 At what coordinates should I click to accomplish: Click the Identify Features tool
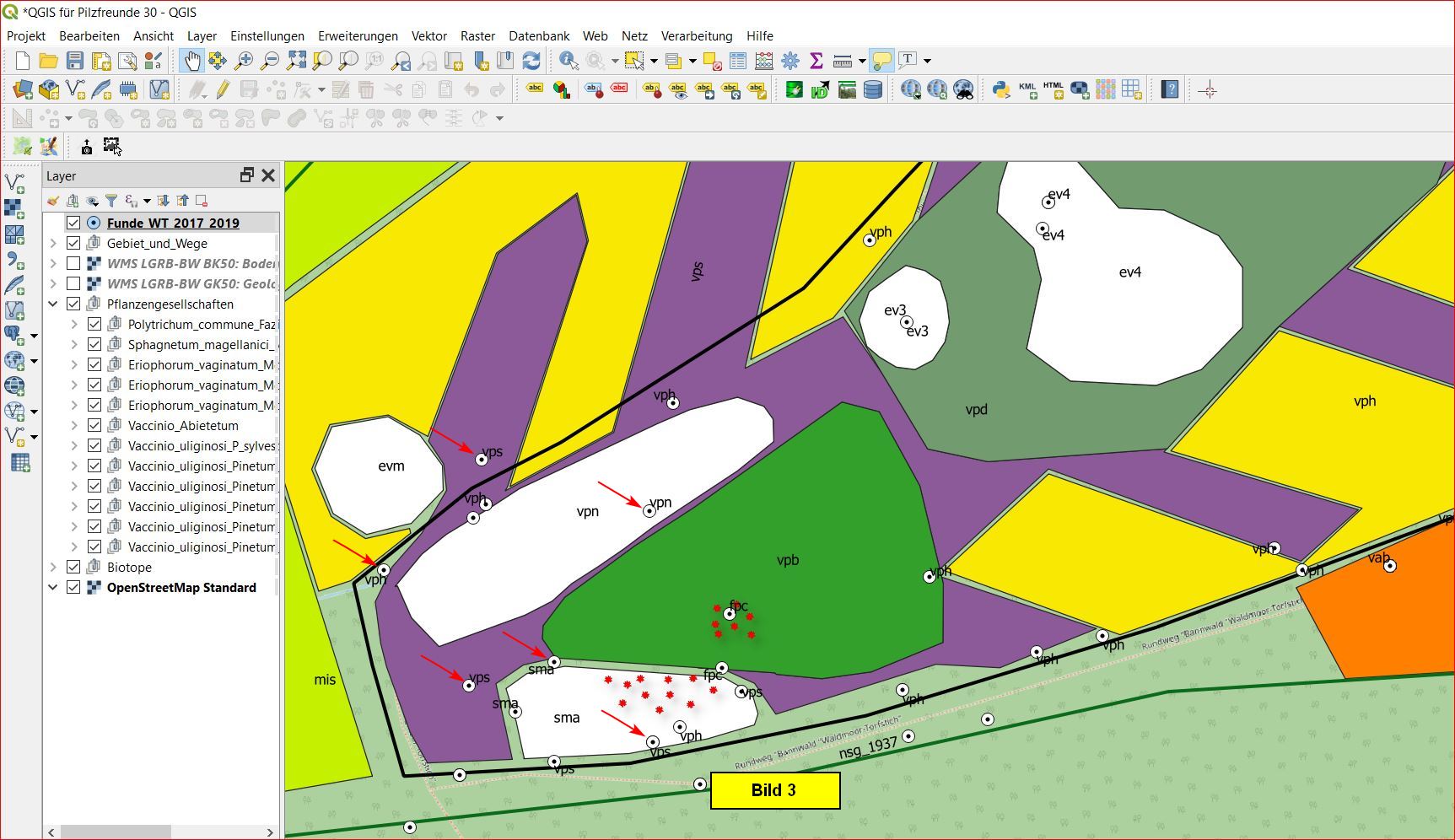[x=569, y=61]
